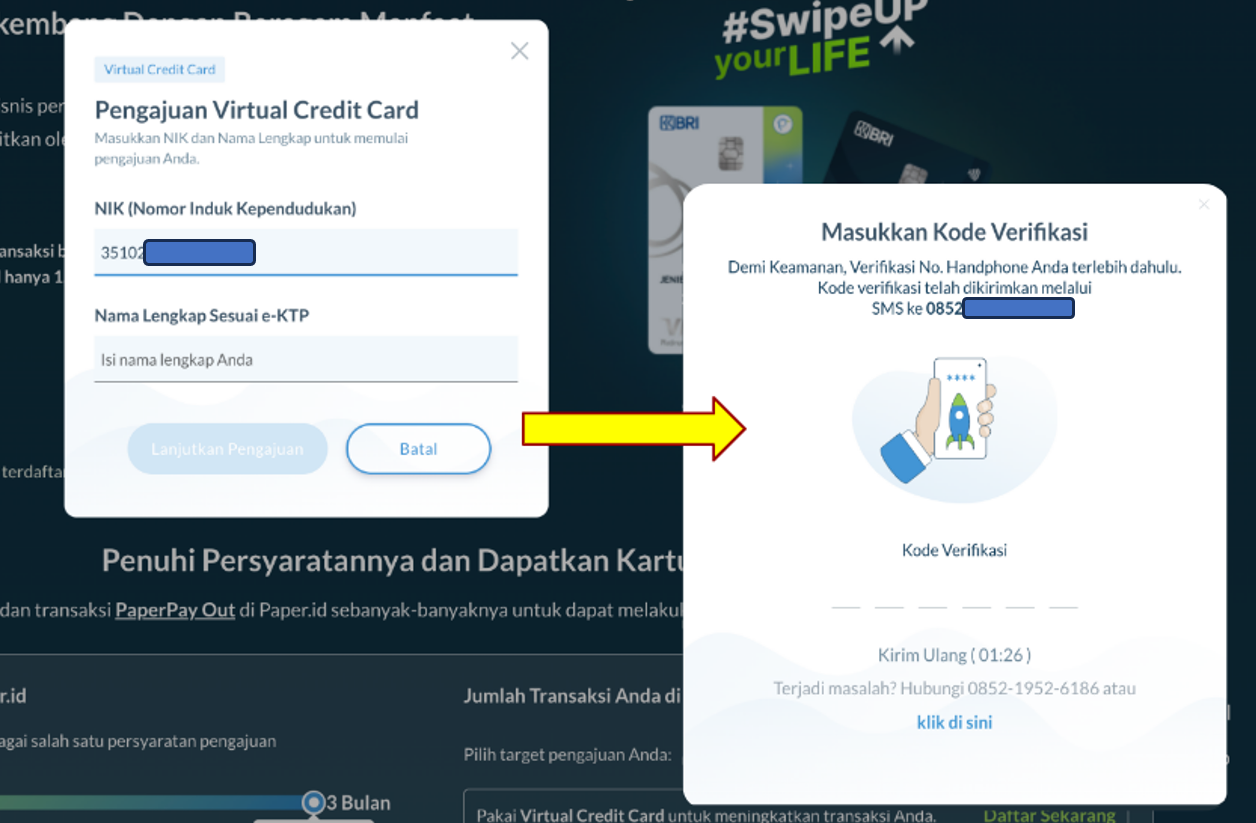Open the klik di sini help link
1256x823 pixels.
coord(954,722)
